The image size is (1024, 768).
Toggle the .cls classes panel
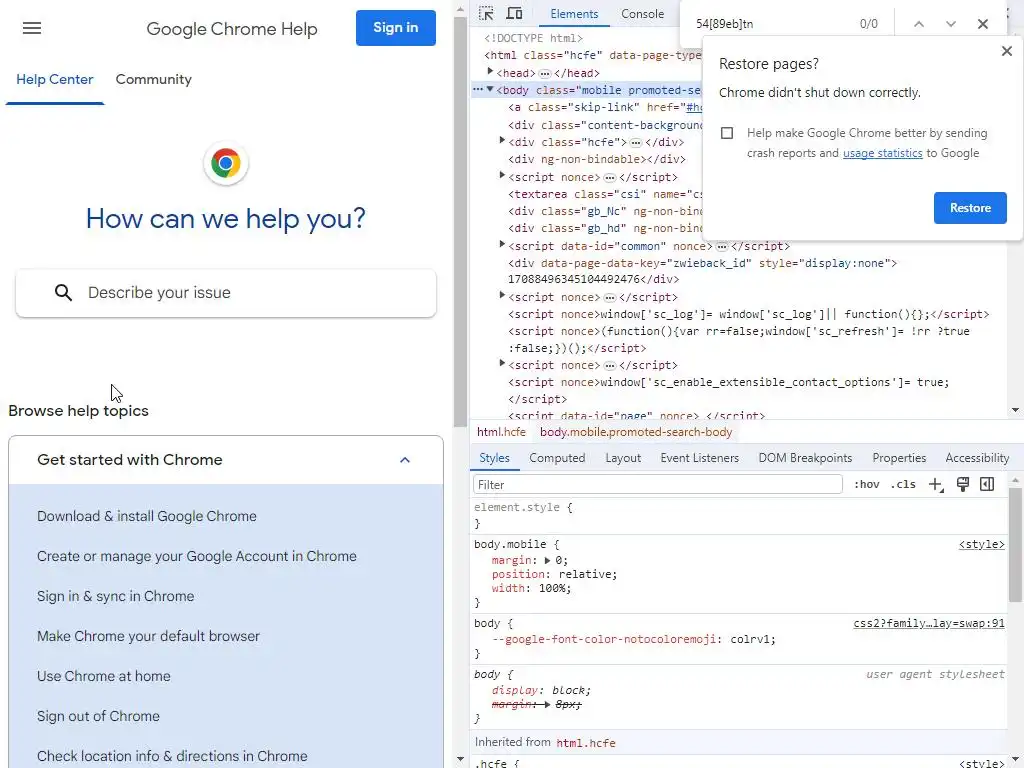pos(903,485)
